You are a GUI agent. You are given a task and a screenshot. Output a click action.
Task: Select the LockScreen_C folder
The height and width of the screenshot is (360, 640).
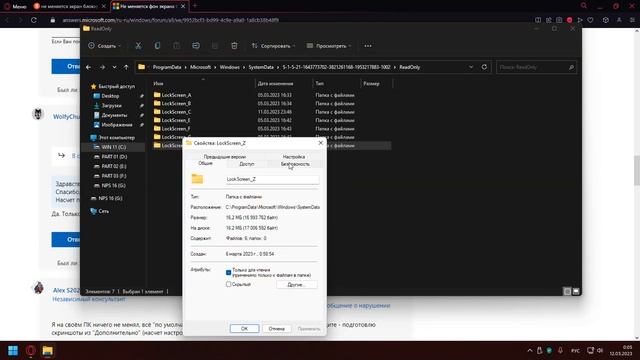point(176,112)
